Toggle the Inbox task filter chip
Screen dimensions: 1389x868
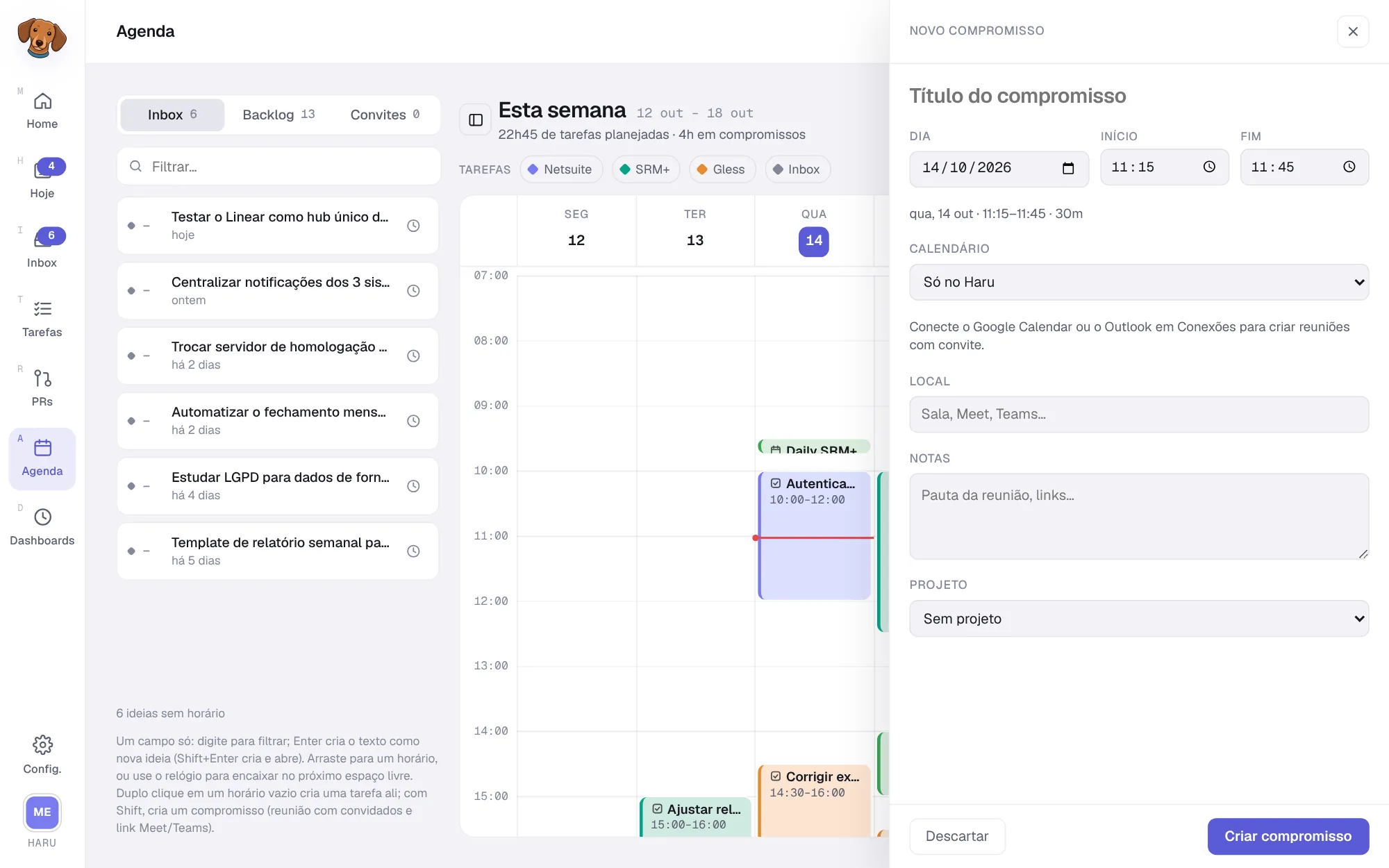(x=797, y=169)
